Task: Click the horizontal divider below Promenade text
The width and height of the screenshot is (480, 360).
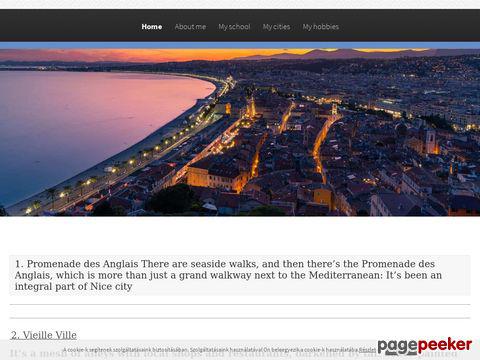Action: tap(240, 304)
